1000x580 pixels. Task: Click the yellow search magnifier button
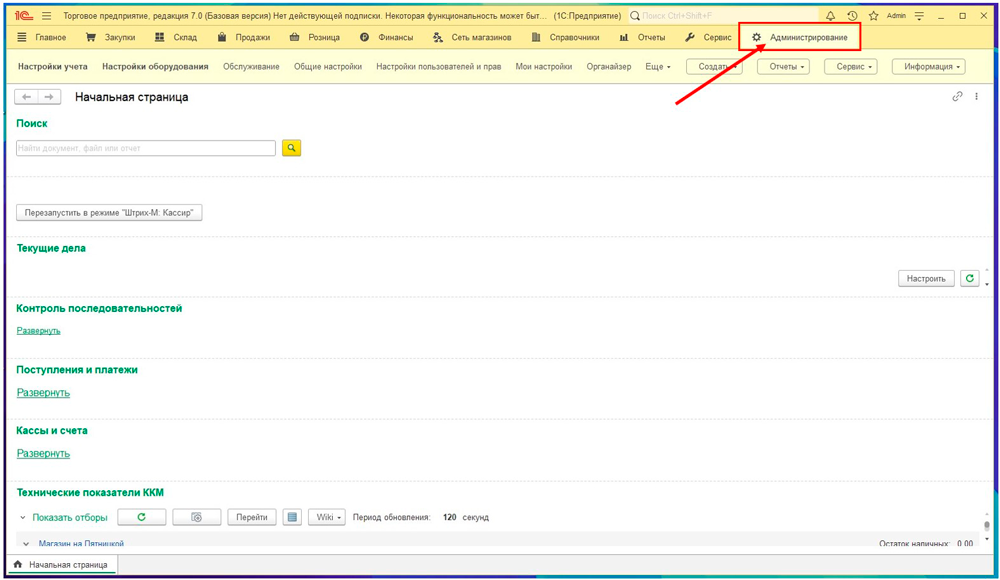(291, 148)
